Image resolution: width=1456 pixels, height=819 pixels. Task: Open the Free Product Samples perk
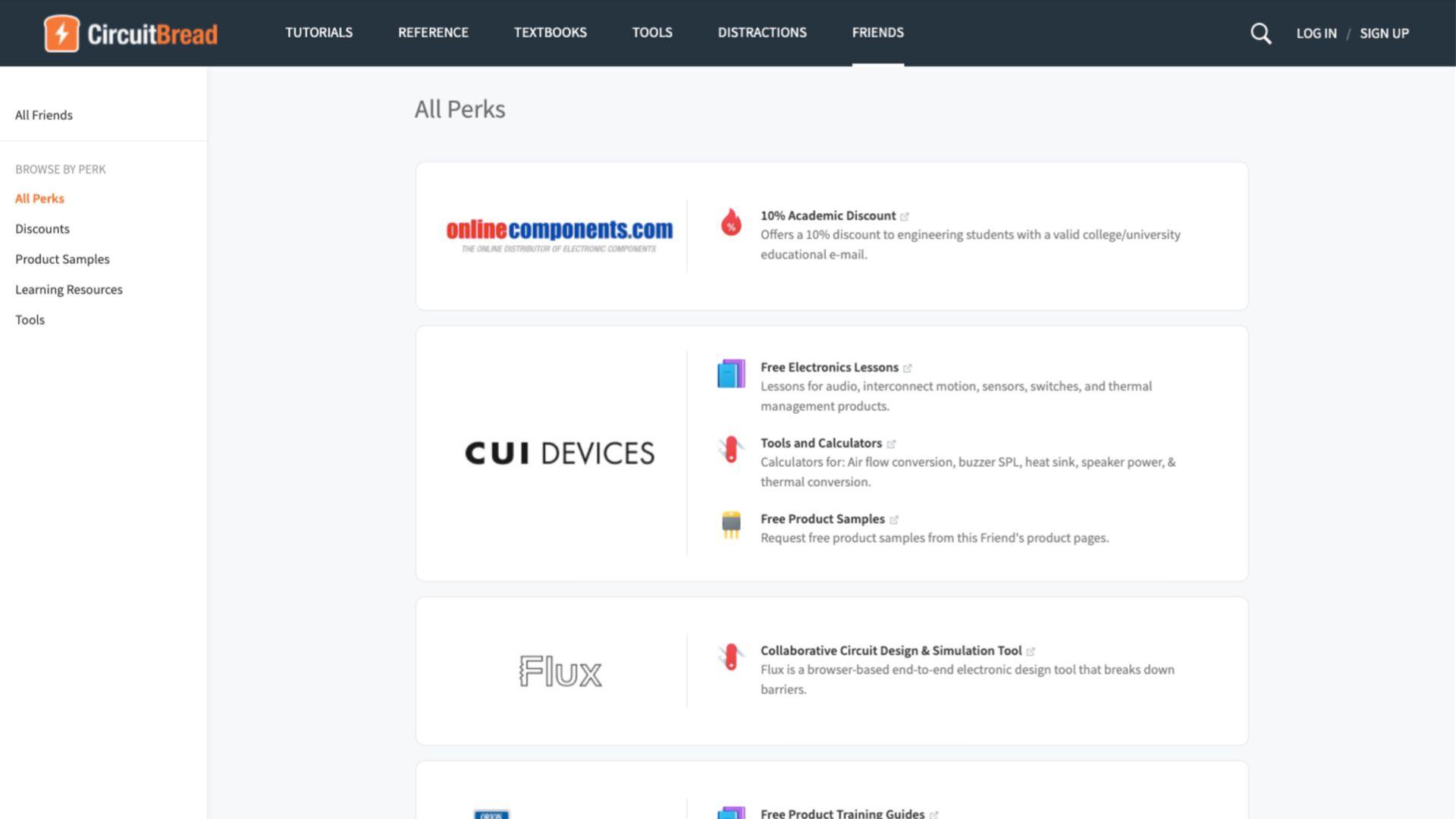click(x=823, y=519)
